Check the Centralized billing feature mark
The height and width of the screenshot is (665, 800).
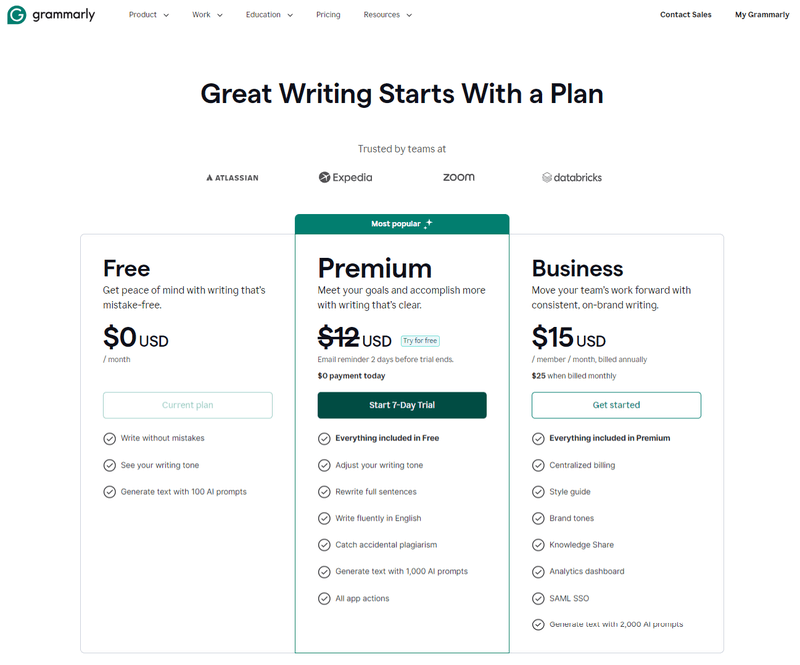pos(538,465)
